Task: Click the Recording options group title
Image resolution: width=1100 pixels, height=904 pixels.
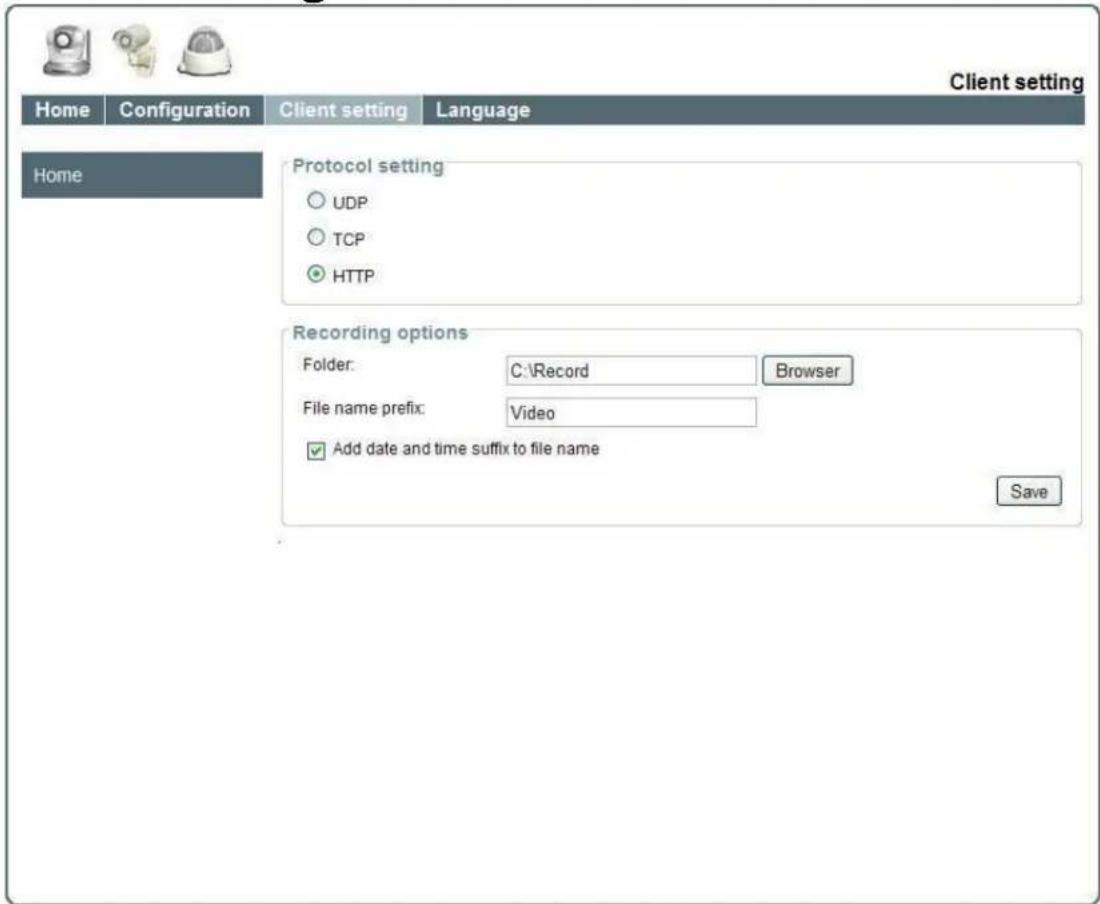Action: point(380,332)
